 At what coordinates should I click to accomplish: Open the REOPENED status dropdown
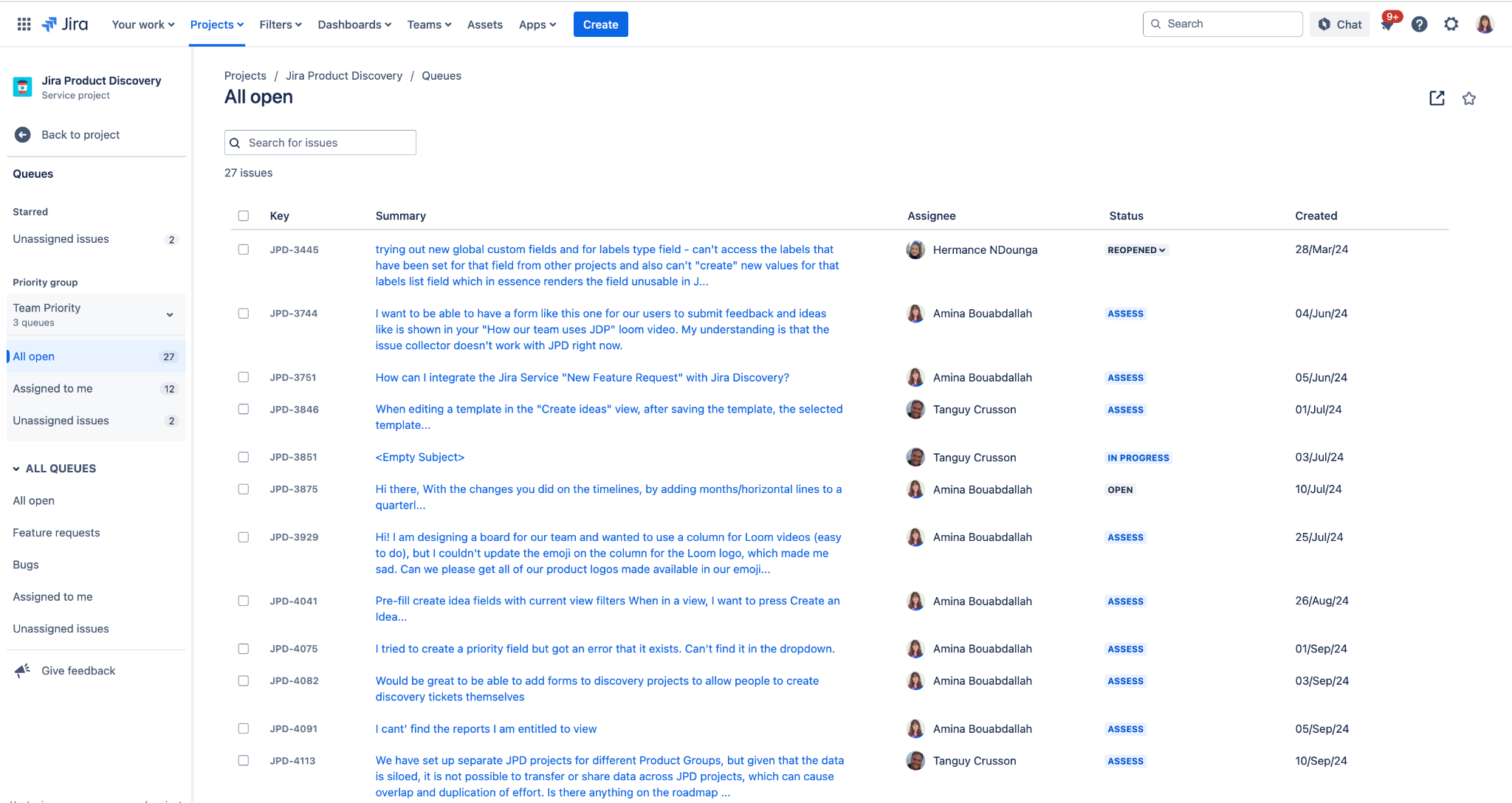point(1136,250)
